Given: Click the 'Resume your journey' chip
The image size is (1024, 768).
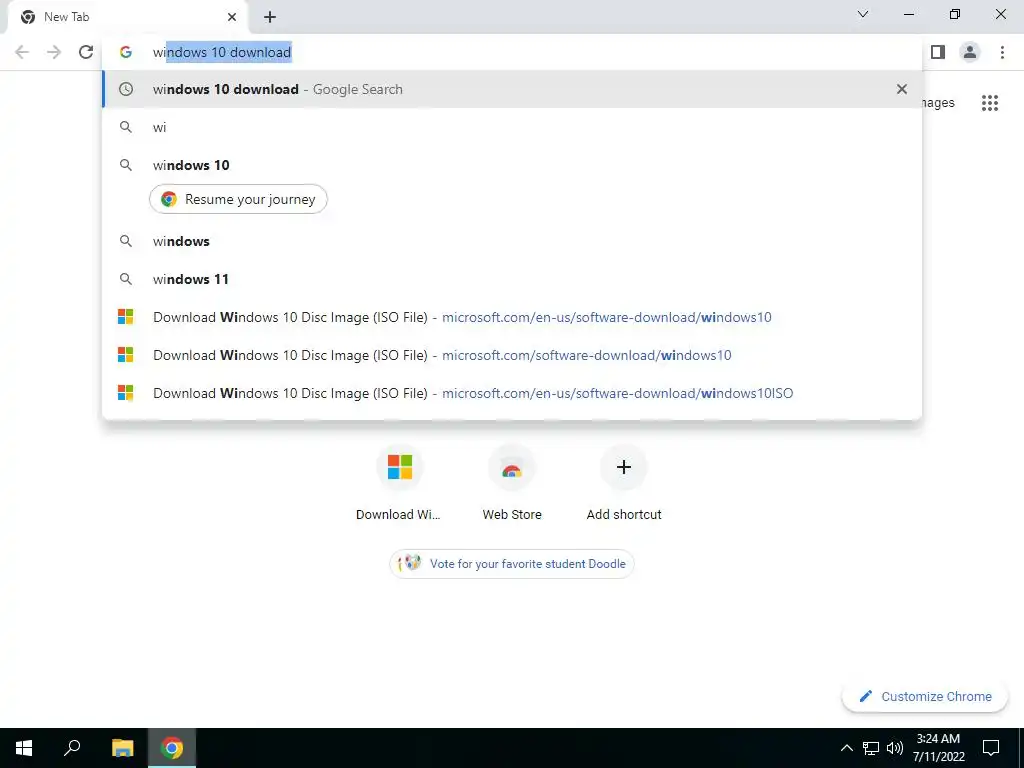Looking at the screenshot, I should [238, 199].
